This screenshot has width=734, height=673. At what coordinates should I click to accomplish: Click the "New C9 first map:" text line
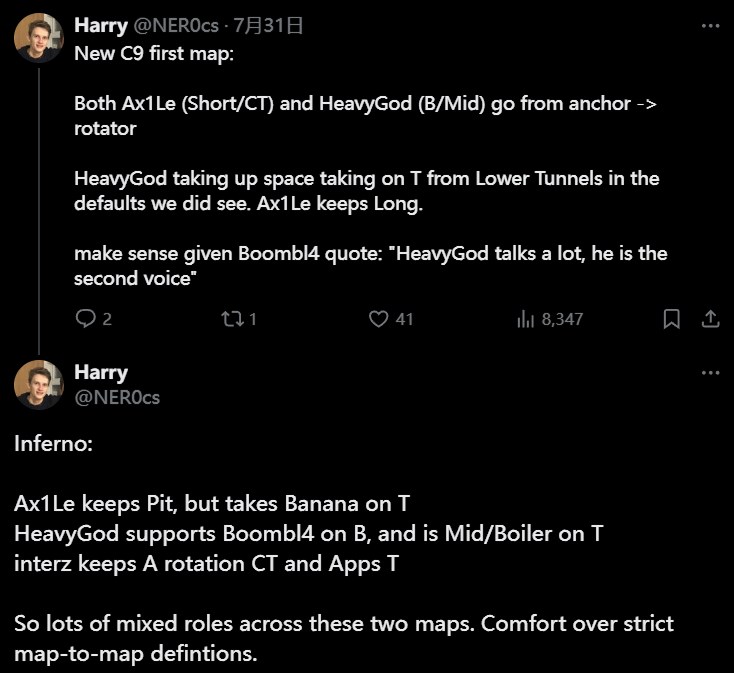[x=153, y=52]
